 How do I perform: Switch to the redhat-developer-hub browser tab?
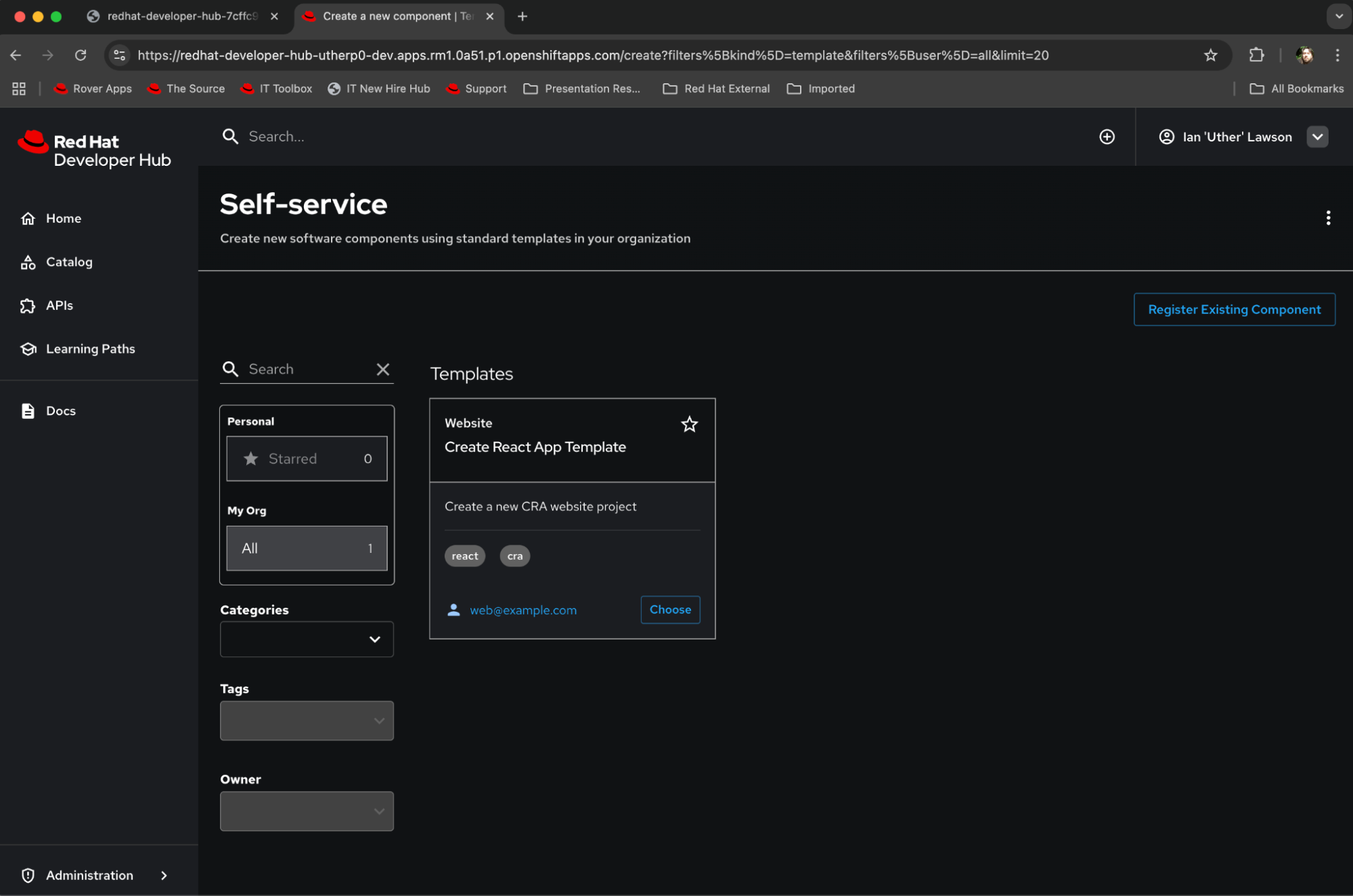coord(181,16)
